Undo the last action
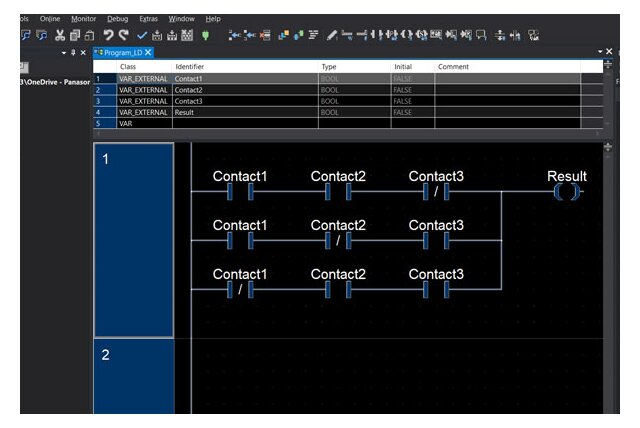The image size is (640, 428). pyautogui.click(x=108, y=35)
